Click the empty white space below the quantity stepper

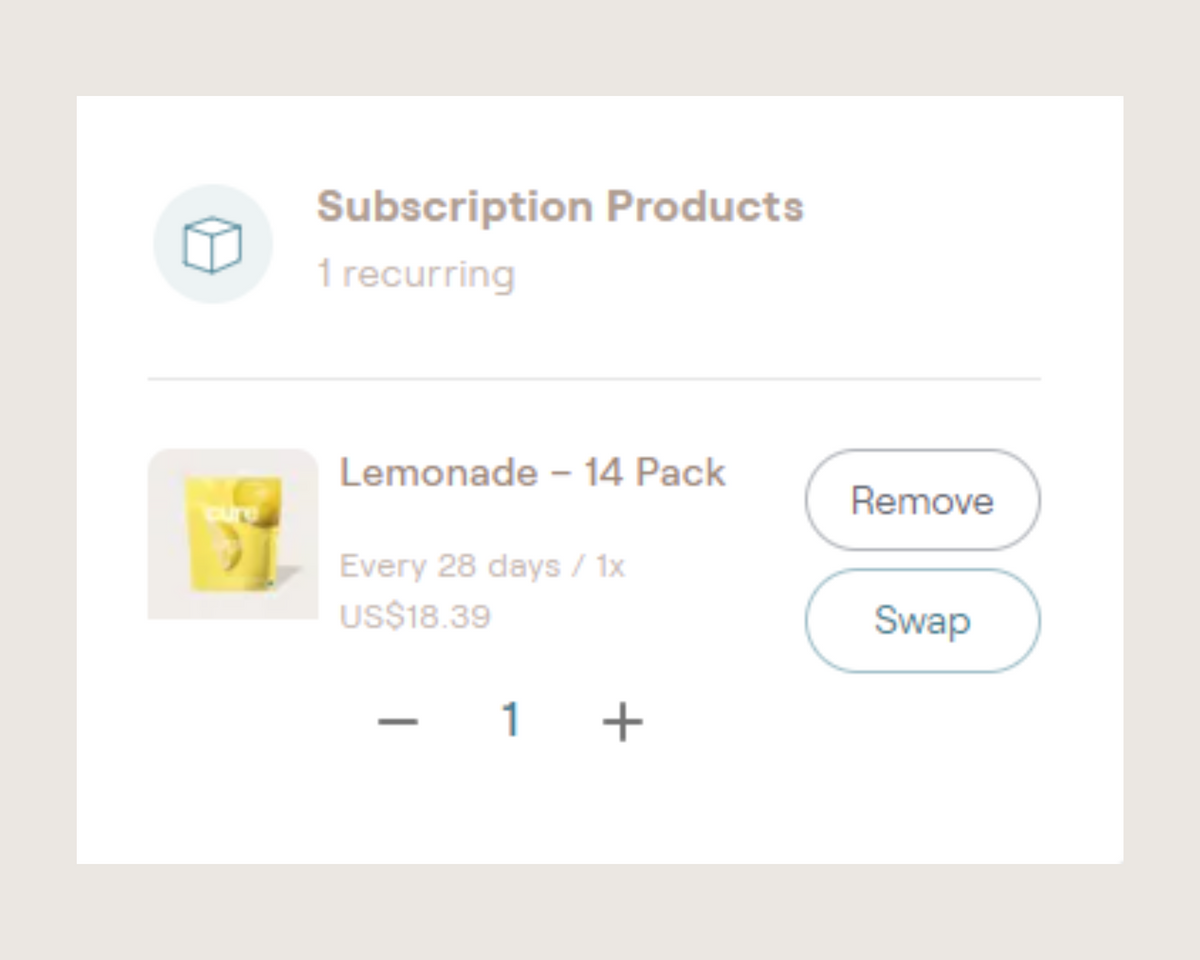tap(600, 805)
